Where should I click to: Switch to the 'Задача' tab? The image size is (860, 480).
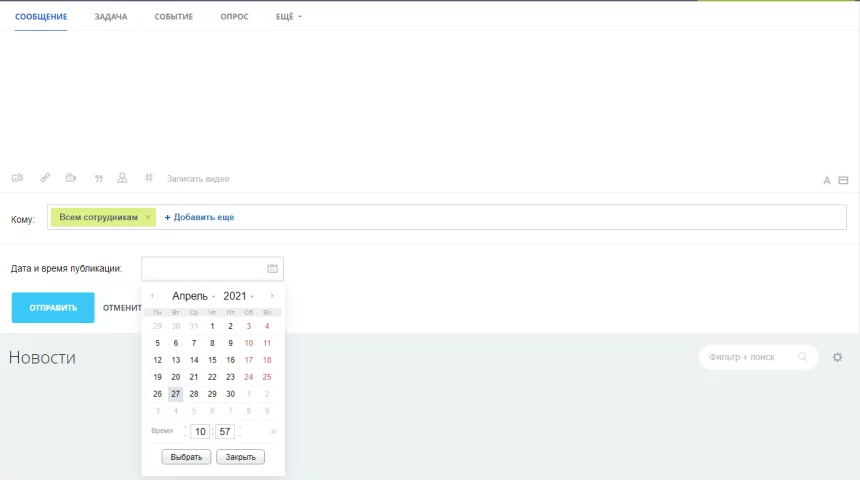pos(111,17)
